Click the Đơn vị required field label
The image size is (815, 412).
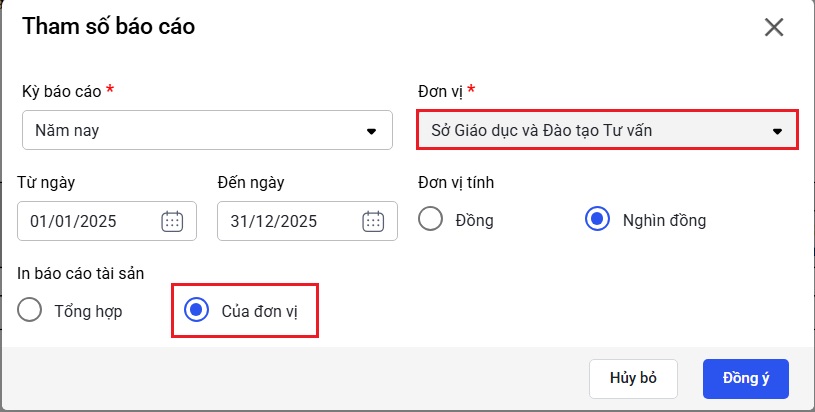(440, 91)
